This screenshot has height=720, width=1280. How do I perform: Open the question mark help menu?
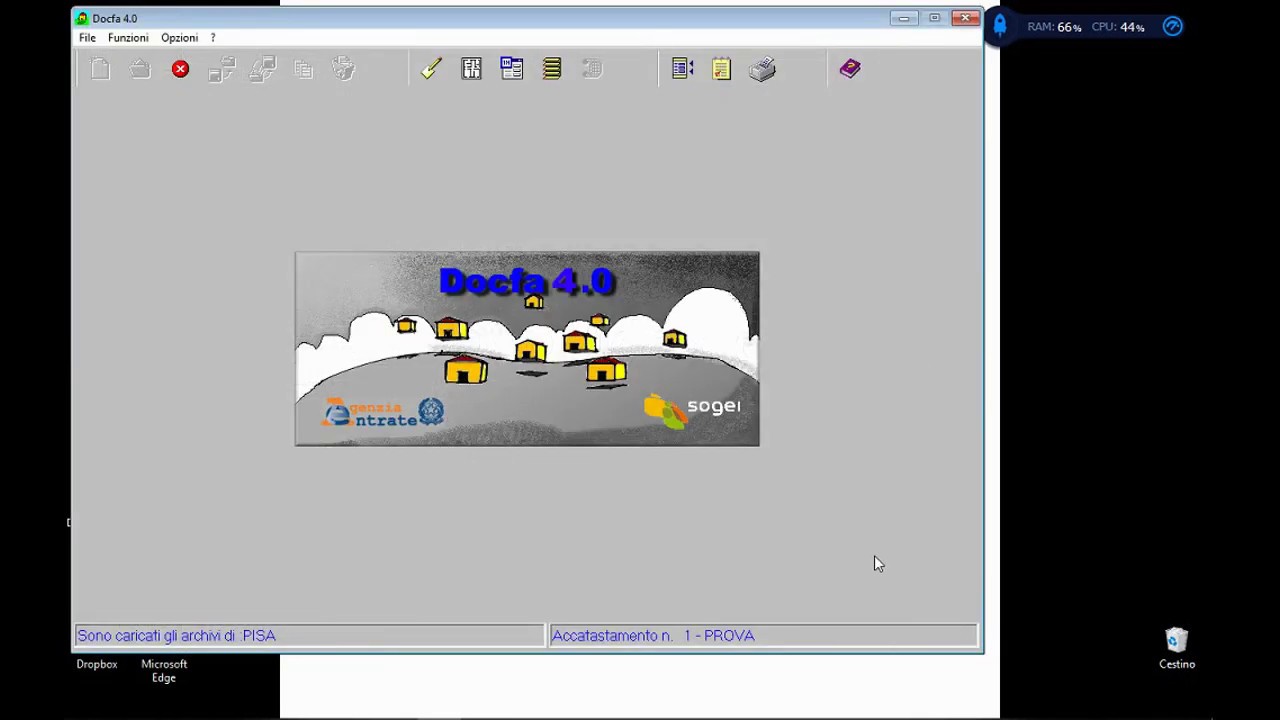tap(213, 38)
